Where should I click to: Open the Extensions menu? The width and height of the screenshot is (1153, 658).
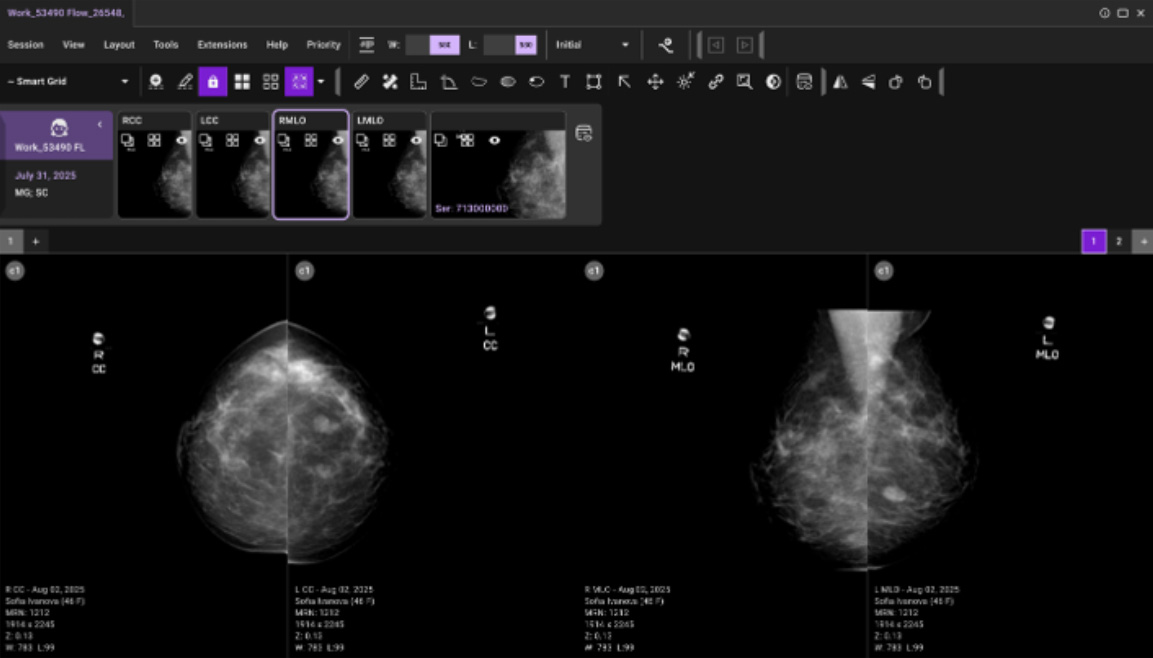tap(222, 45)
